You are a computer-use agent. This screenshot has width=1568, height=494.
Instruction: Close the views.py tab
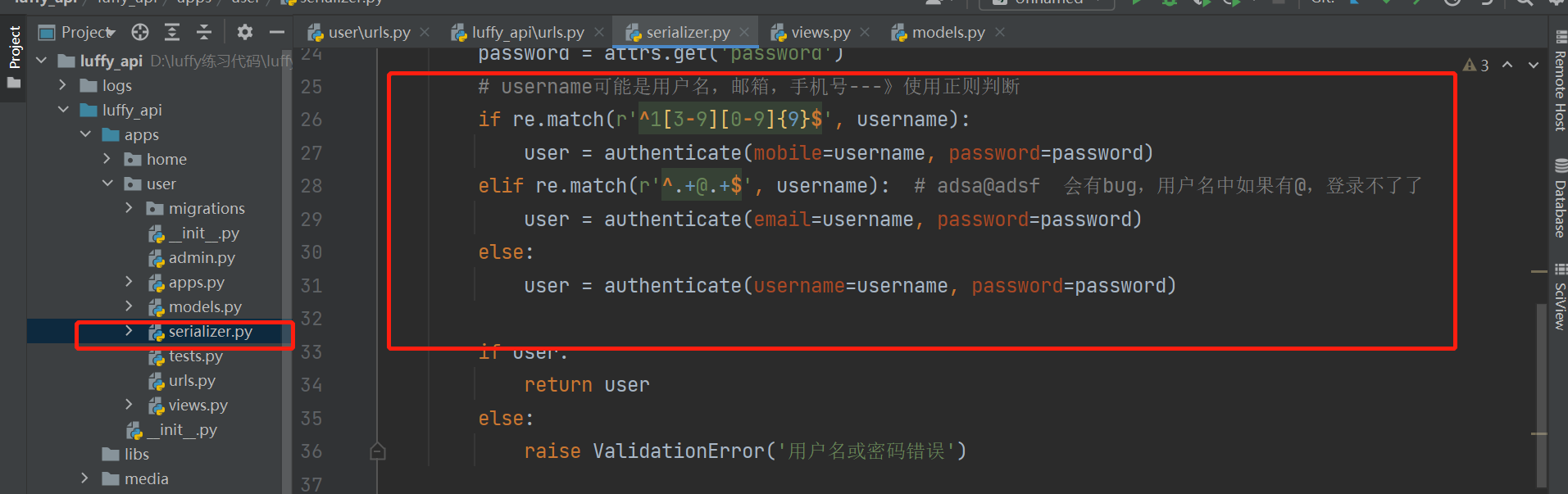click(865, 32)
